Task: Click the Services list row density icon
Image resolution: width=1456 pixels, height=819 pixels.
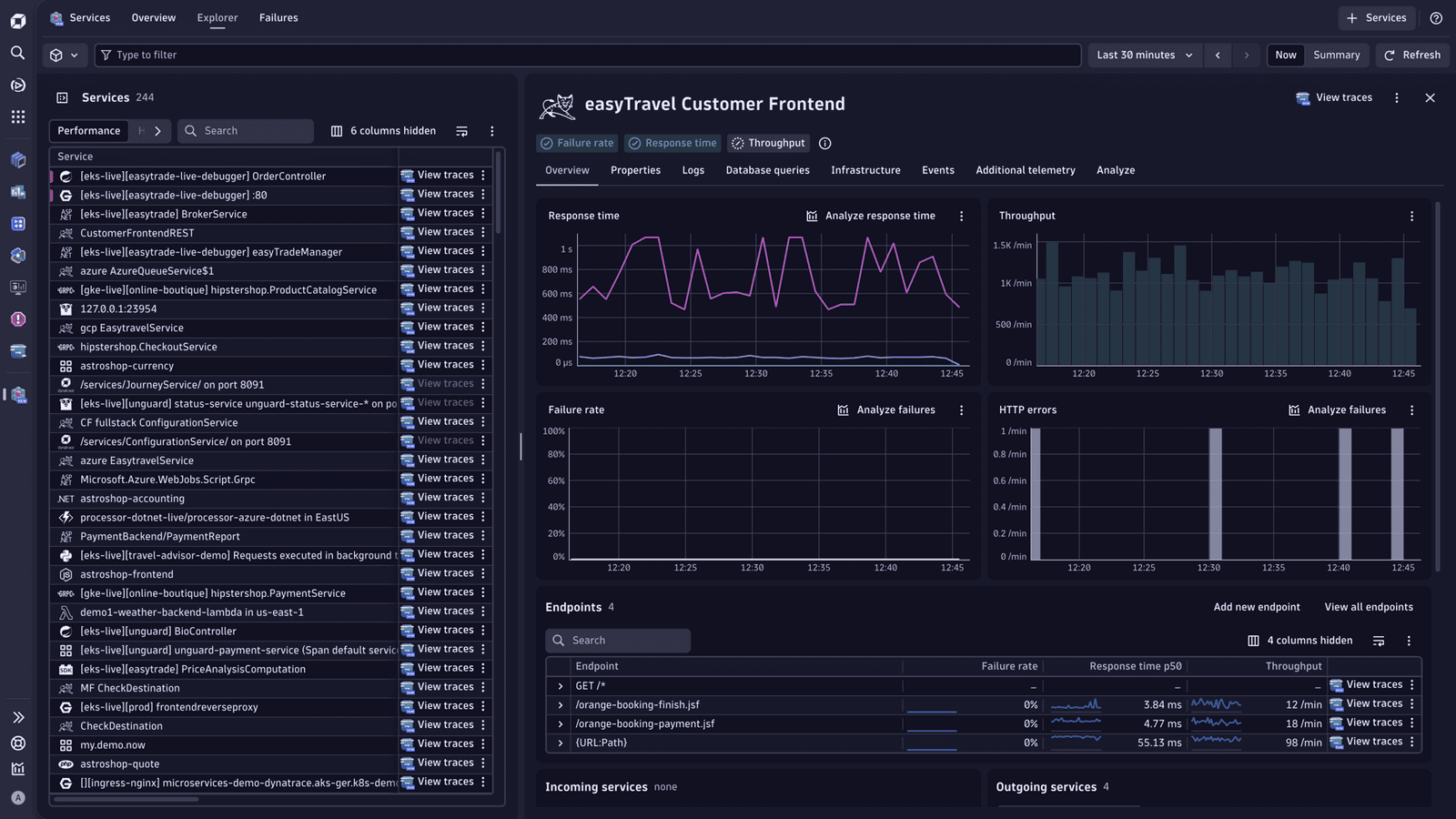Action: coord(462,131)
